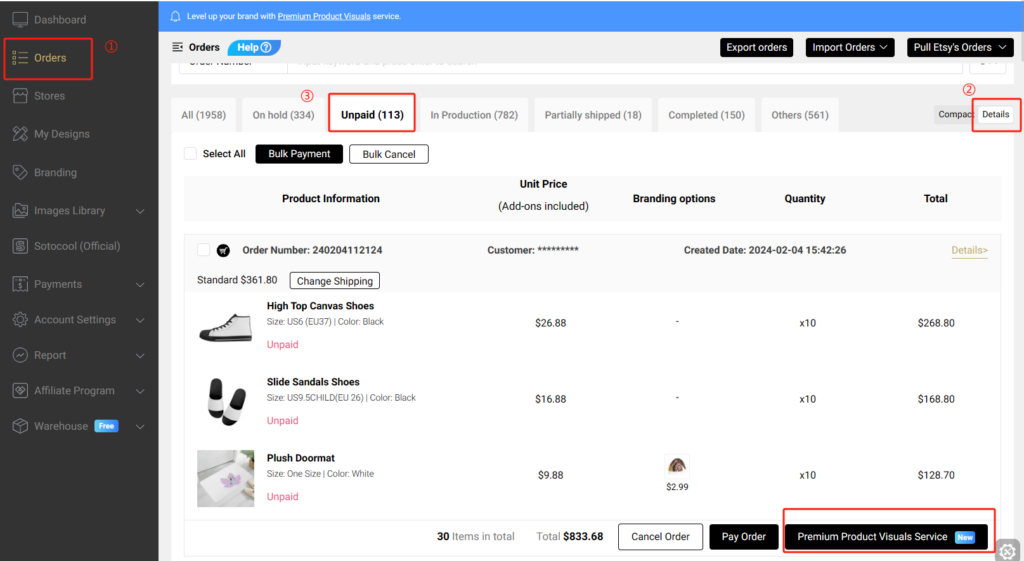The height and width of the screenshot is (561, 1024).
Task: Click the Orders list icon in sidebar
Action: pos(20,58)
